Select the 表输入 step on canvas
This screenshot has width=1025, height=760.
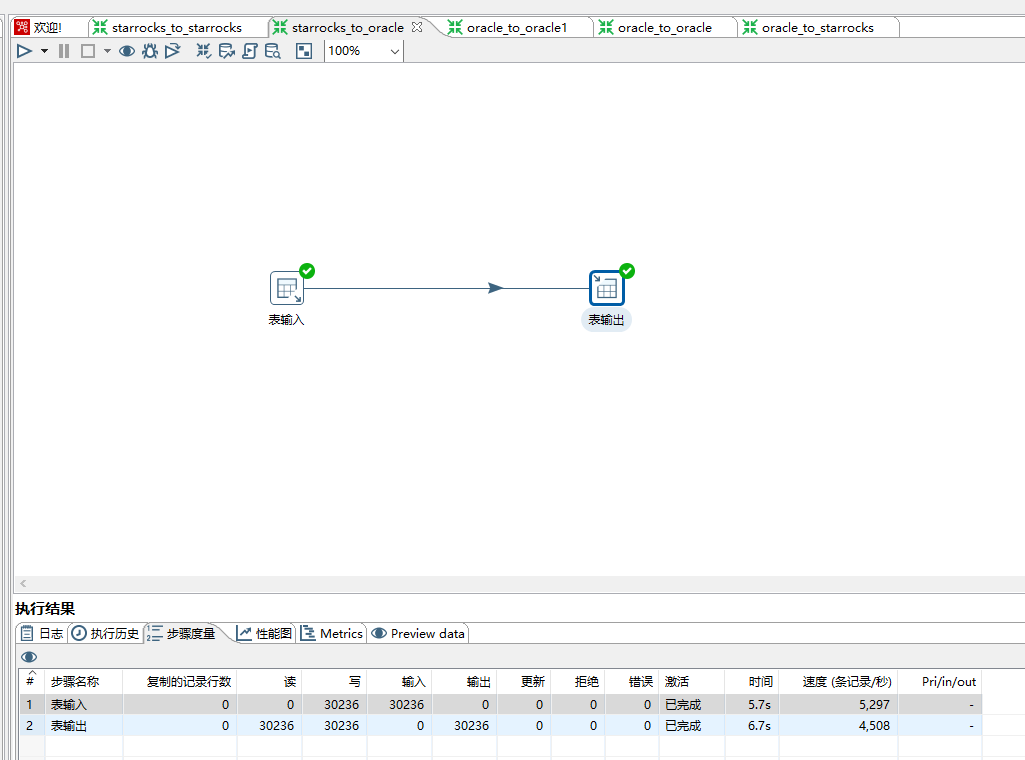286,289
